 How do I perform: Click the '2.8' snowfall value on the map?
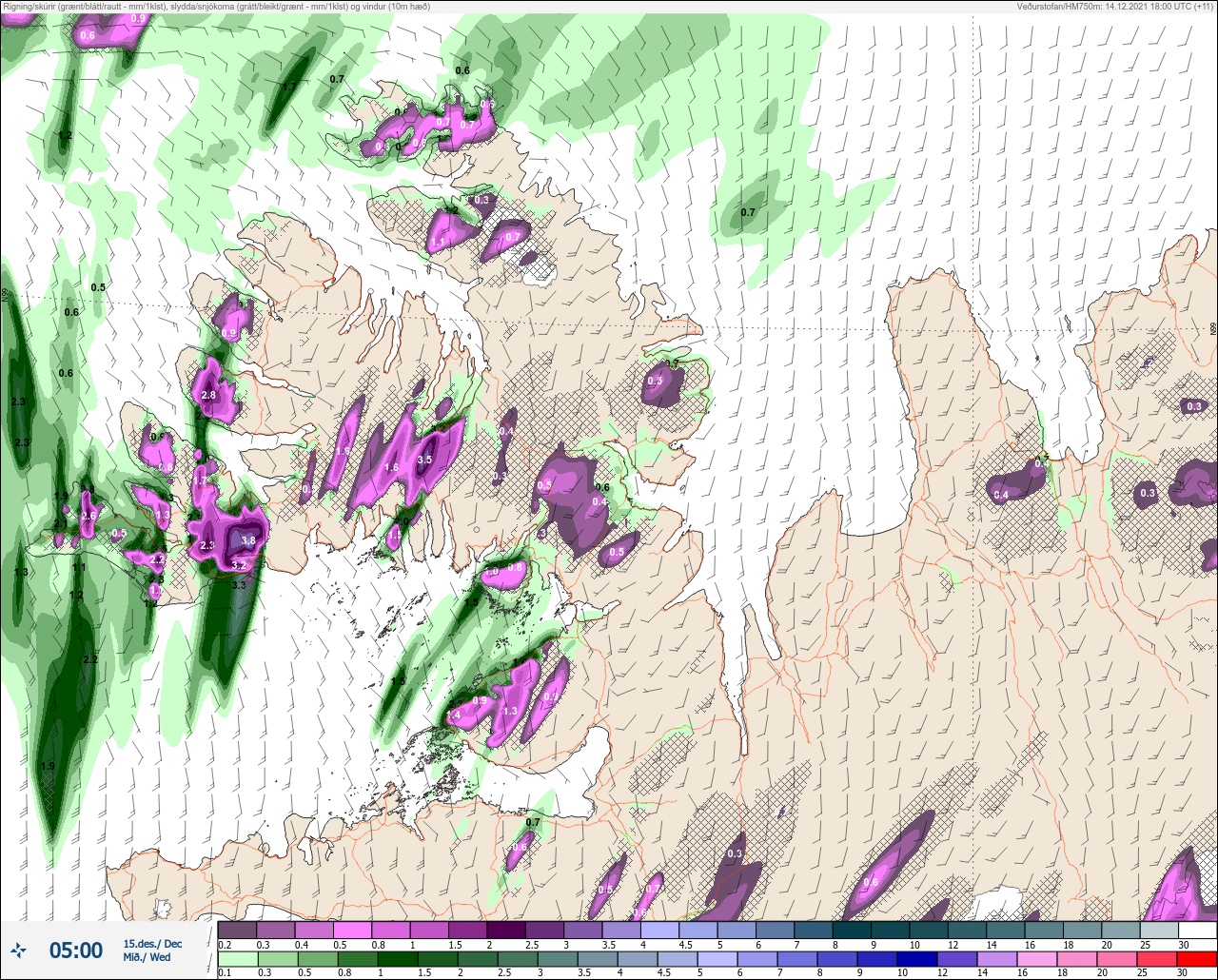click(209, 395)
